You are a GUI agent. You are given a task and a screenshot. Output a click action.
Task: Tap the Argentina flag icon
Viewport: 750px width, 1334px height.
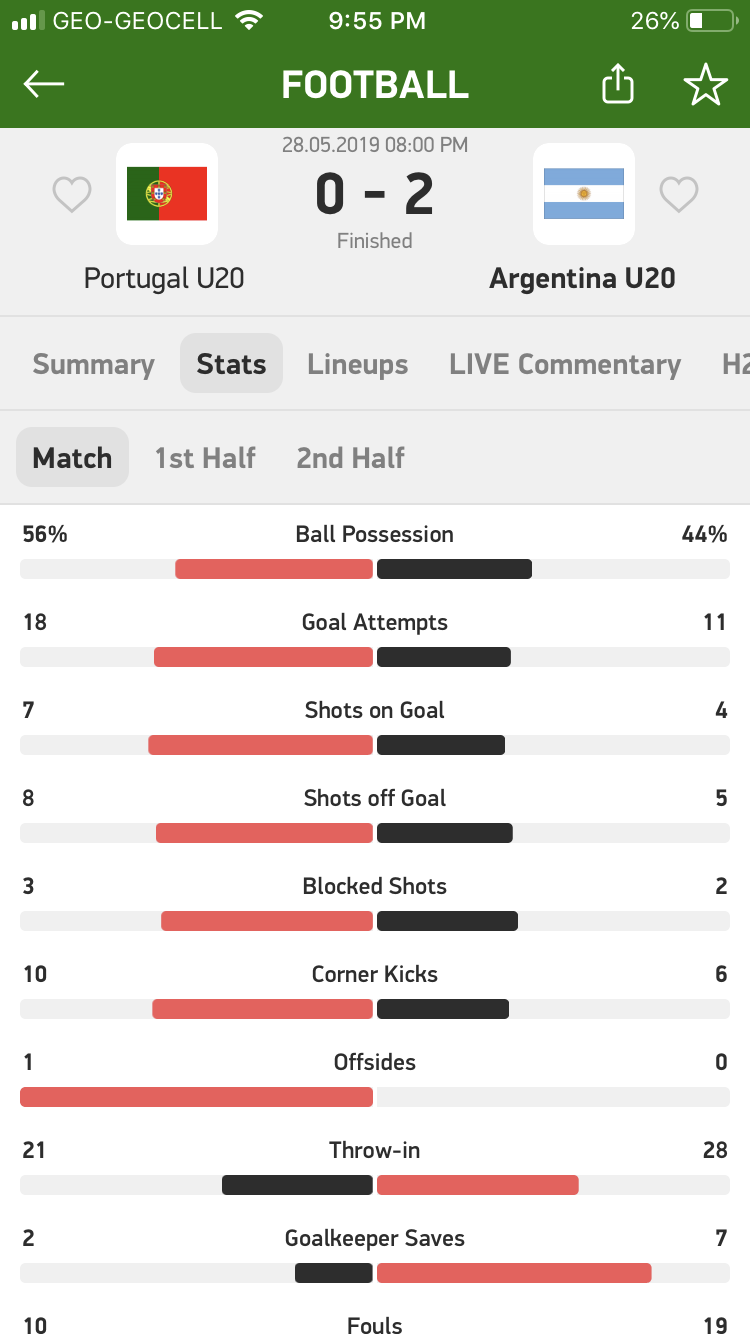click(x=584, y=194)
